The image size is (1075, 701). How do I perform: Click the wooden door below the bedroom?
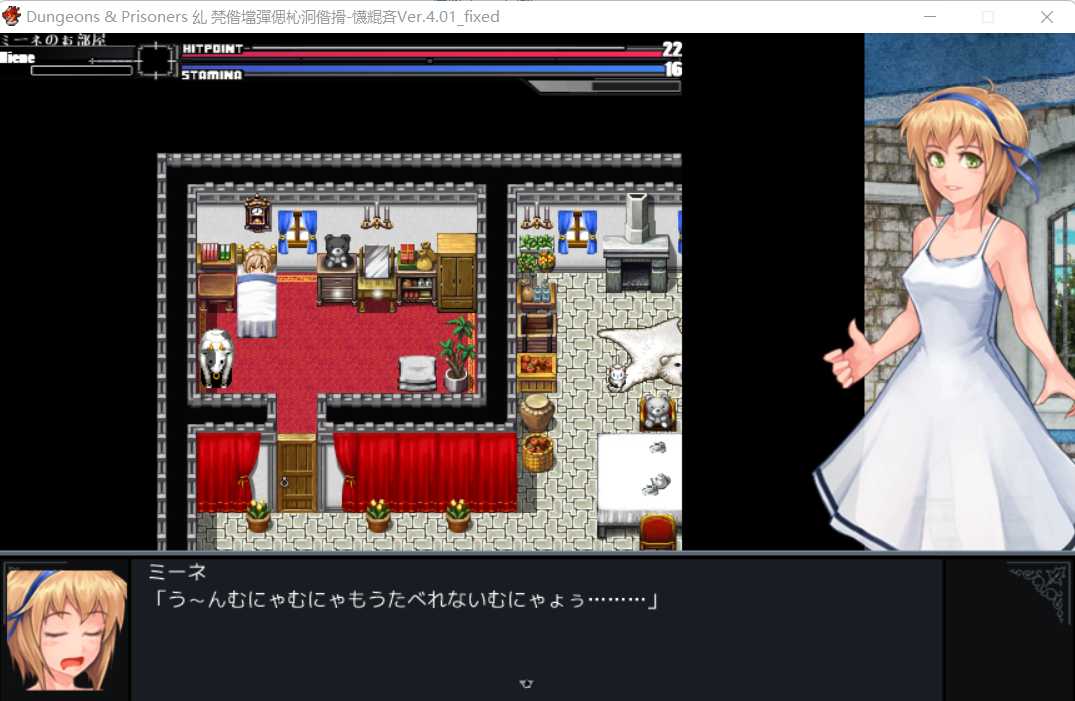(297, 475)
